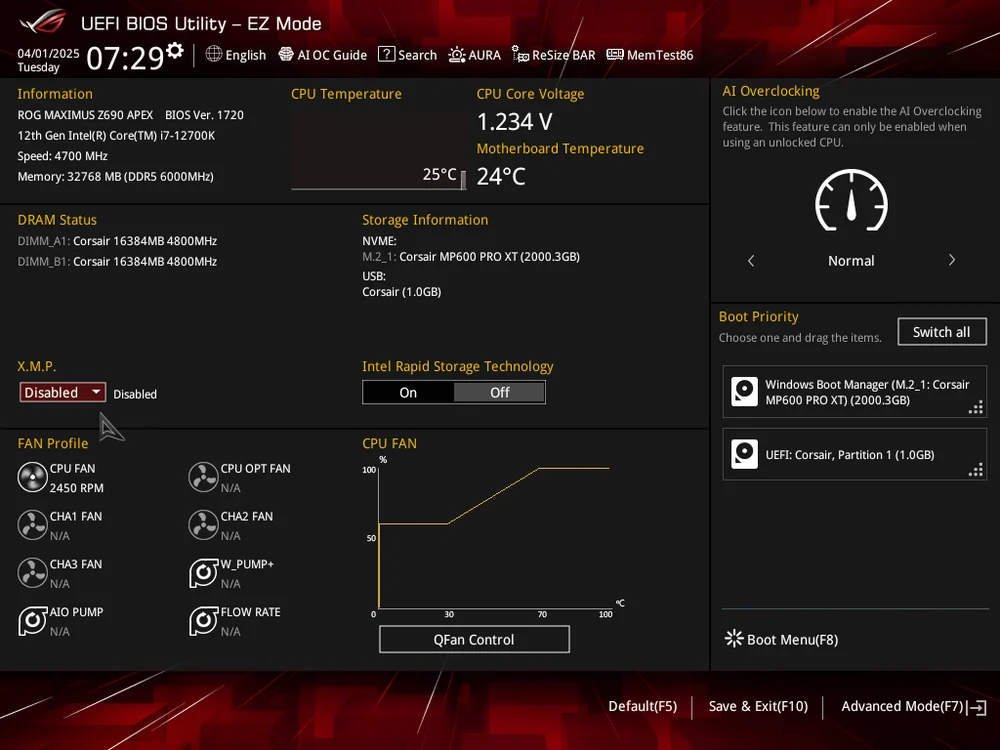
Task: Click the CPU temperature bar indicator
Action: [463, 180]
